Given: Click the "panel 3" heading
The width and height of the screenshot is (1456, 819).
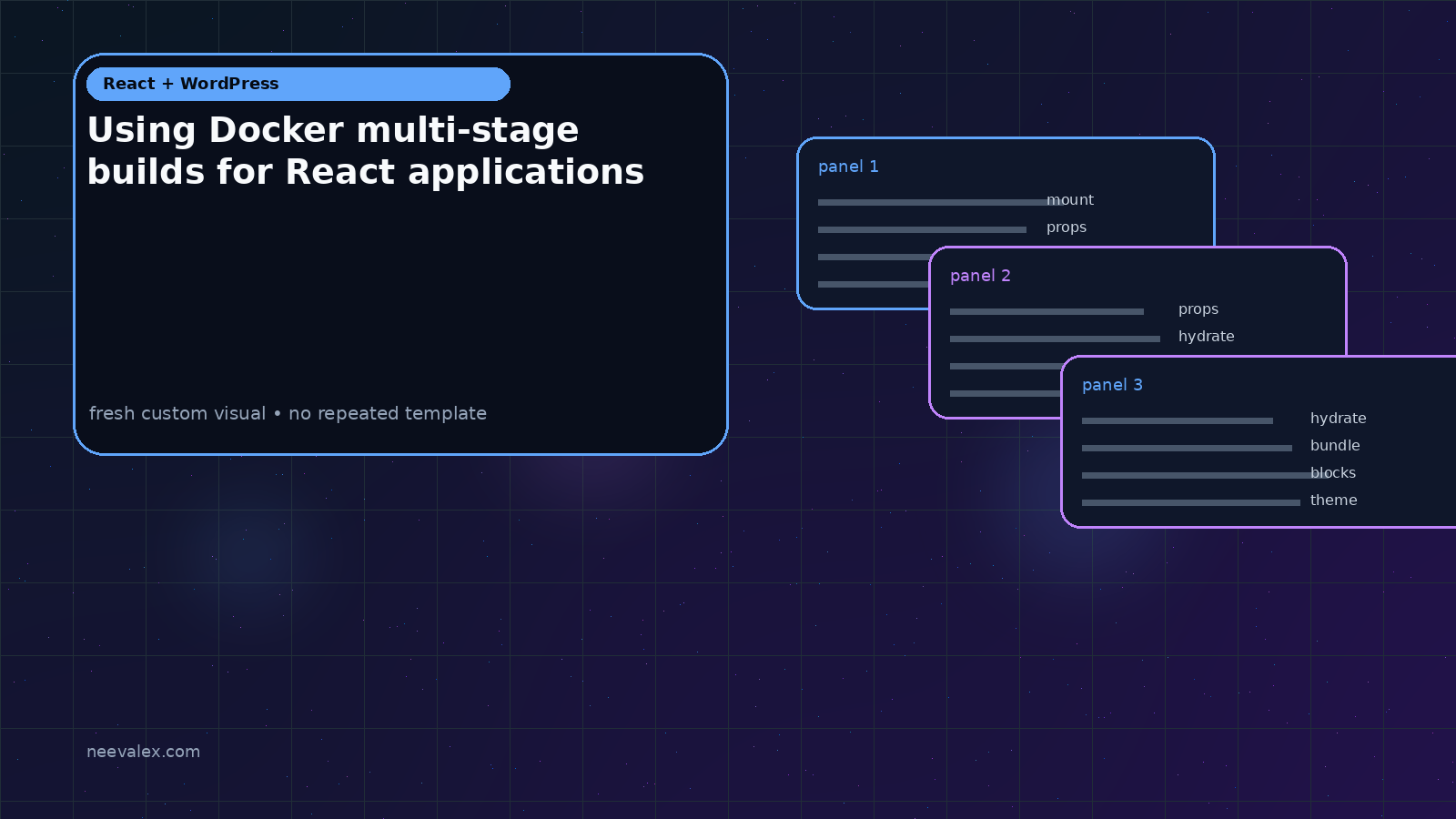Looking at the screenshot, I should [x=1112, y=385].
